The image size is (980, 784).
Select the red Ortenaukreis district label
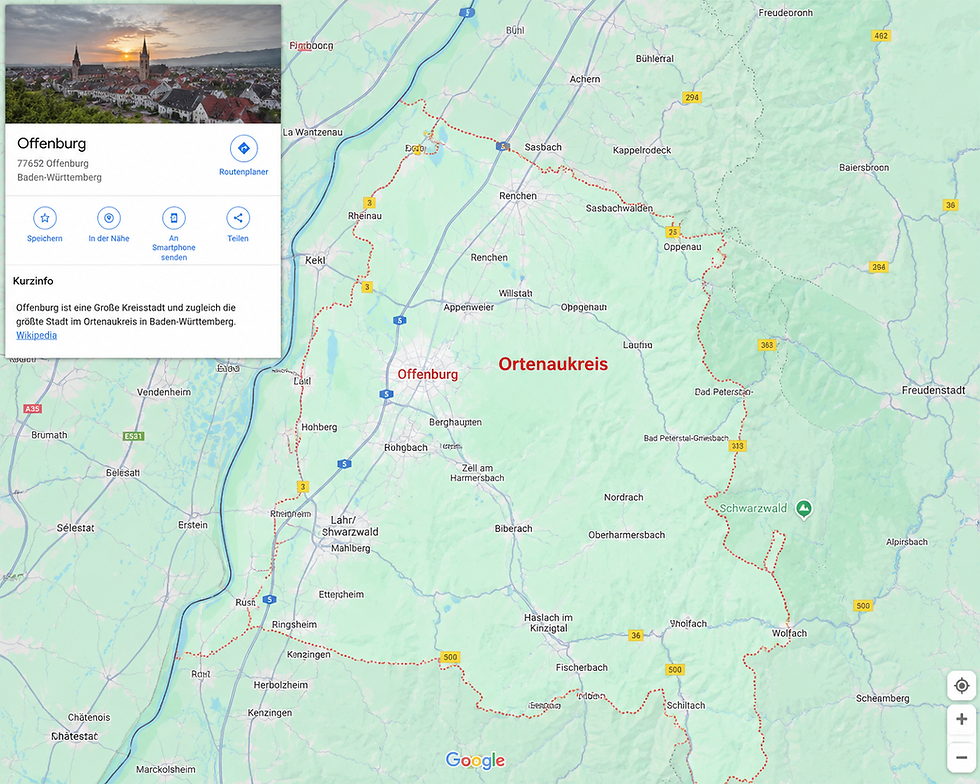tap(553, 364)
